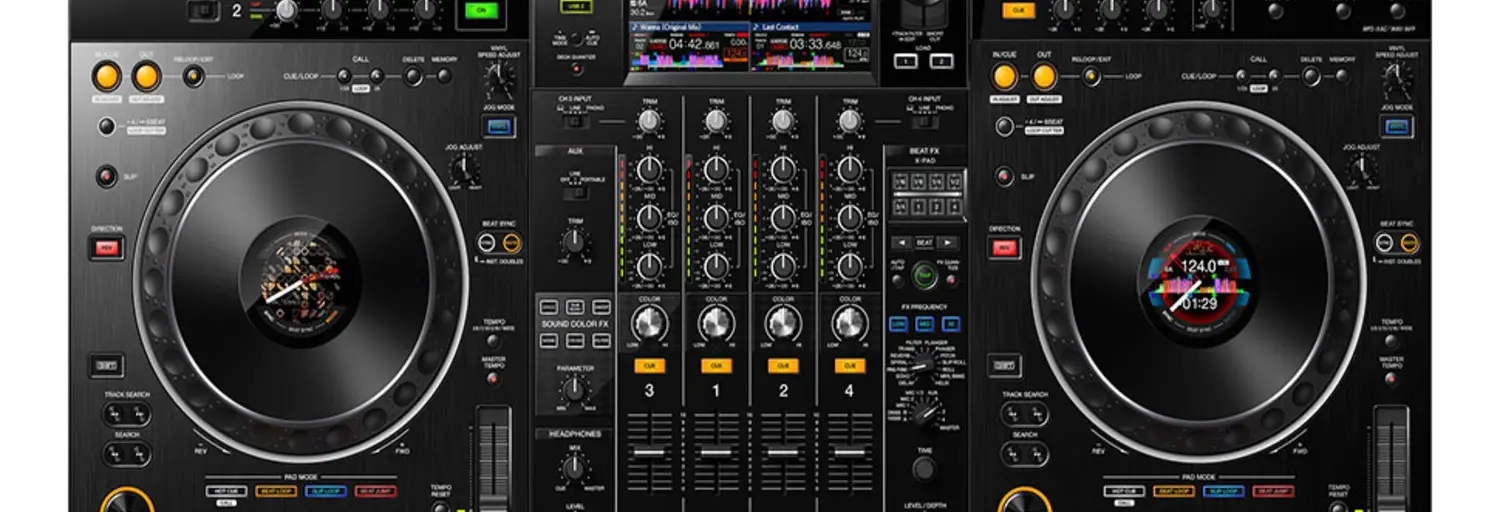The height and width of the screenshot is (512, 1500).
Task: Click the channel 2 volume fader
Action: tap(783, 453)
